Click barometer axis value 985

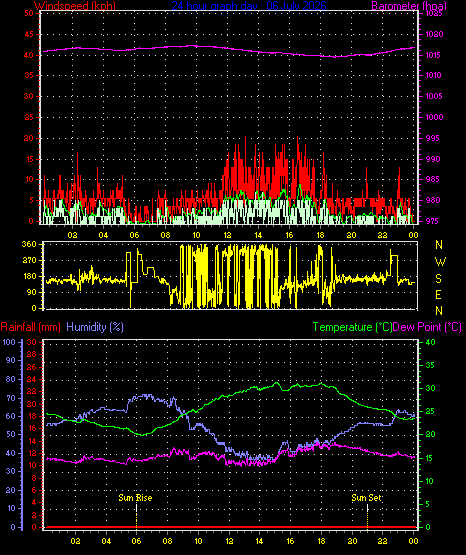(433, 179)
